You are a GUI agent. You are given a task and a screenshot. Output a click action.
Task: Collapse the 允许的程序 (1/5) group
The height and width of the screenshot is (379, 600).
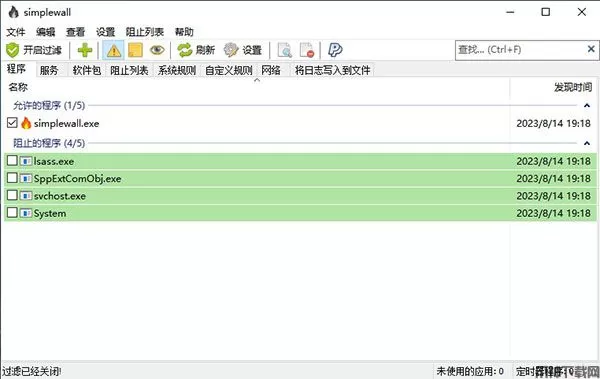(x=587, y=105)
